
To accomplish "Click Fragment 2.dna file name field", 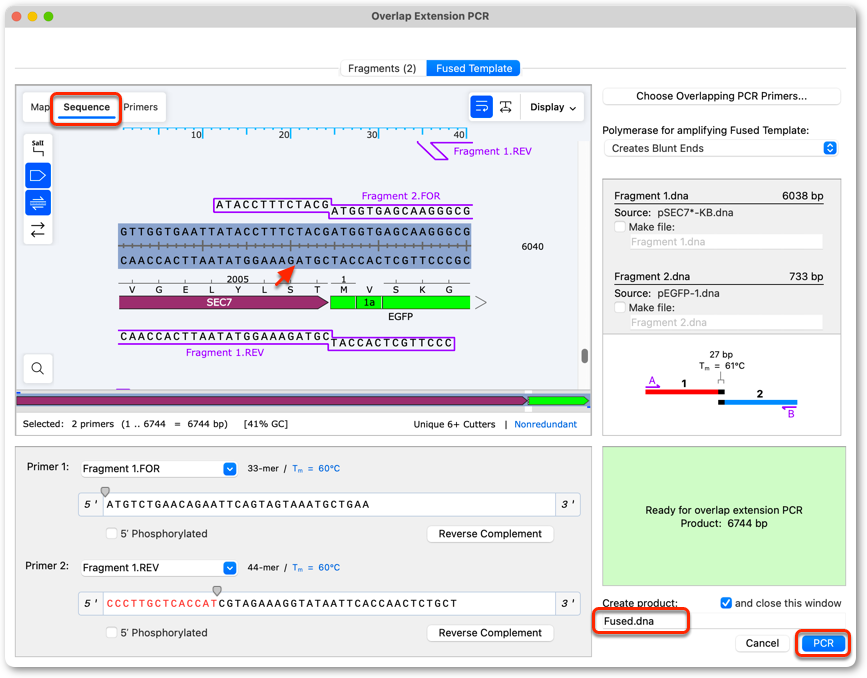I will (726, 322).
